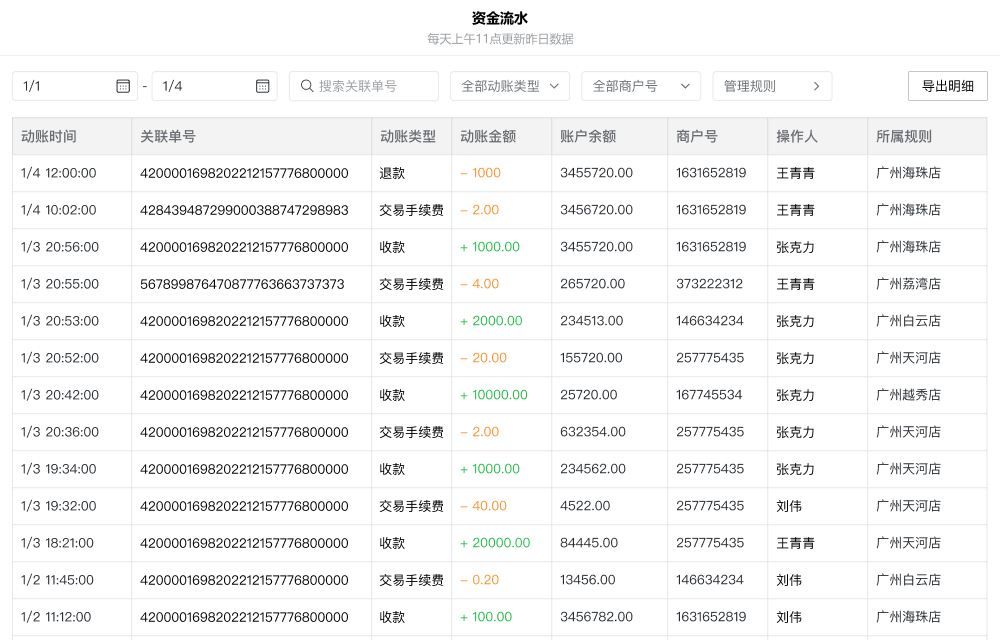Click the 所属规则 column header
Screen dimensions: 1000x640
click(904, 137)
